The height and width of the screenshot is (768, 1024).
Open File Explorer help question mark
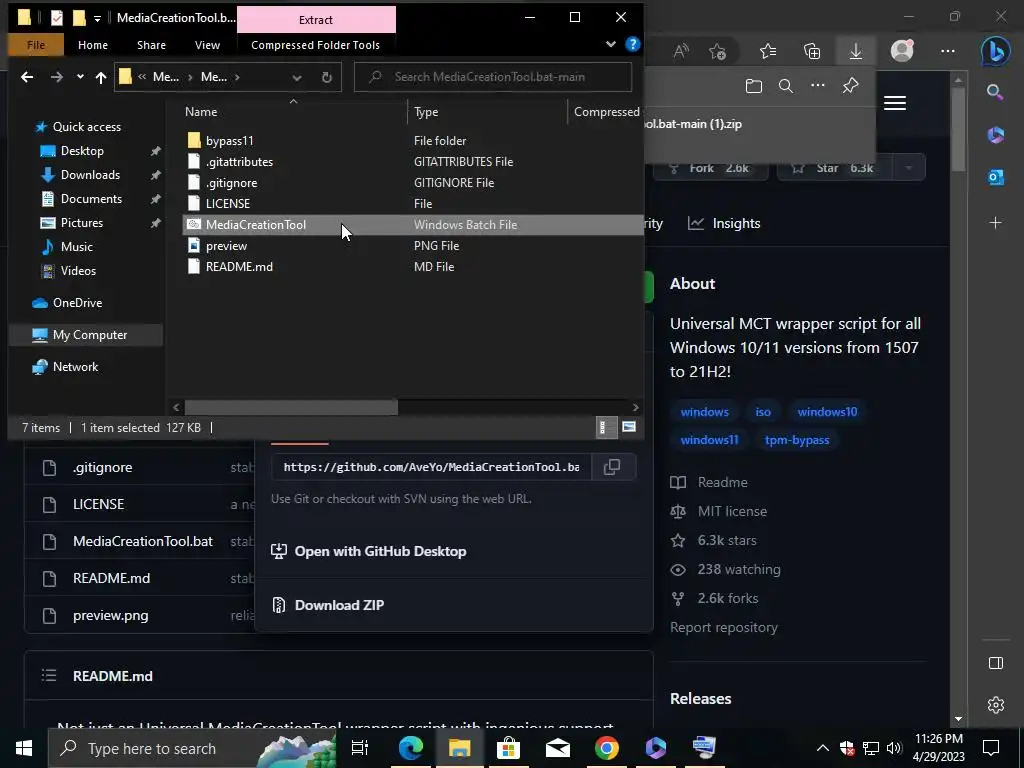(x=632, y=44)
